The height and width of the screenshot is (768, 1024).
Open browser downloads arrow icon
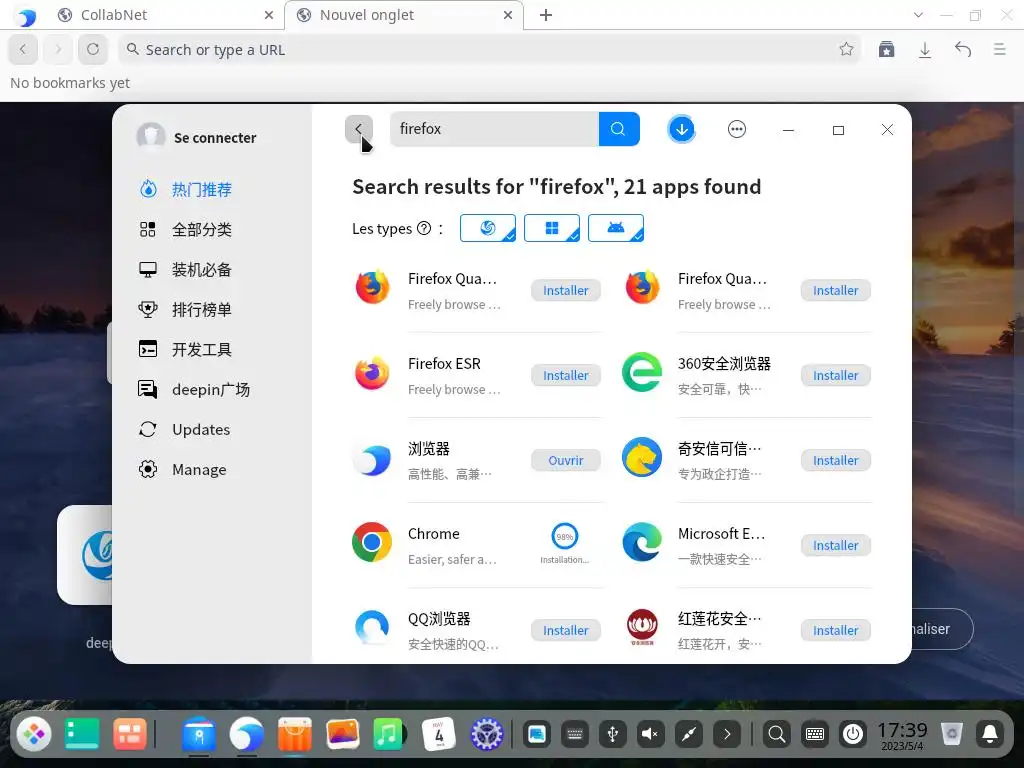(925, 50)
